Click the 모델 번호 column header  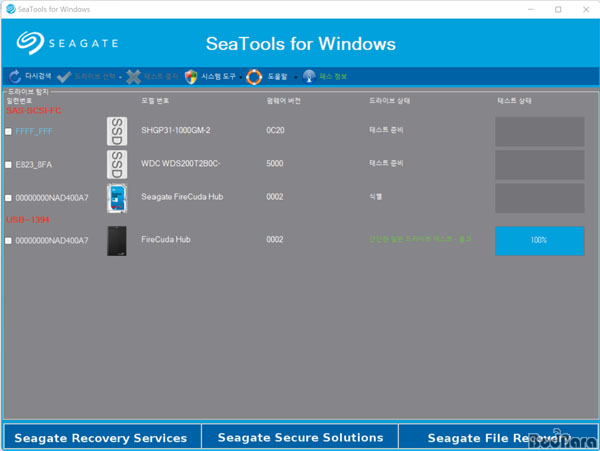[155, 101]
